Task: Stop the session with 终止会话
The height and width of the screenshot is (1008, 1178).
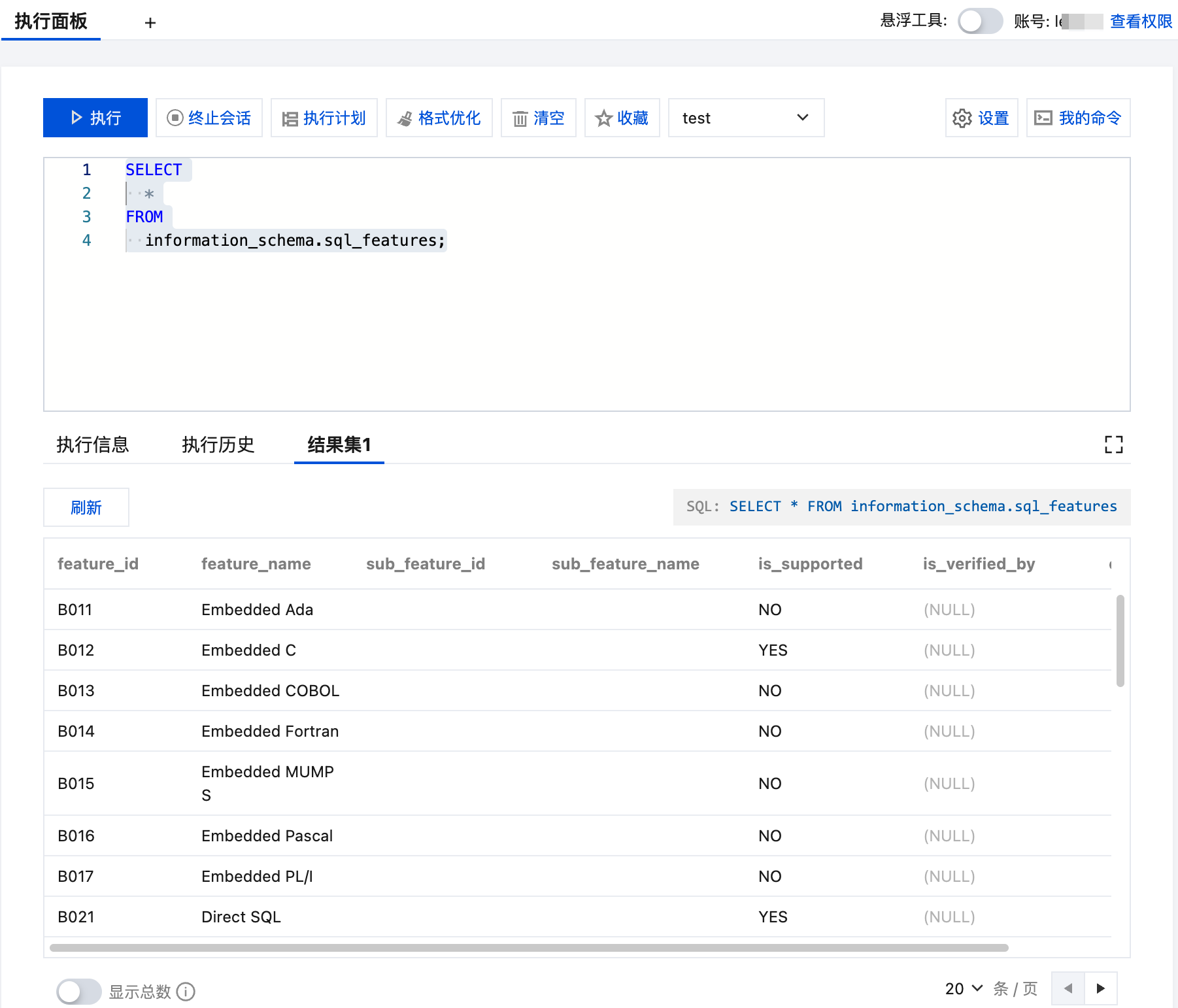Action: [209, 118]
